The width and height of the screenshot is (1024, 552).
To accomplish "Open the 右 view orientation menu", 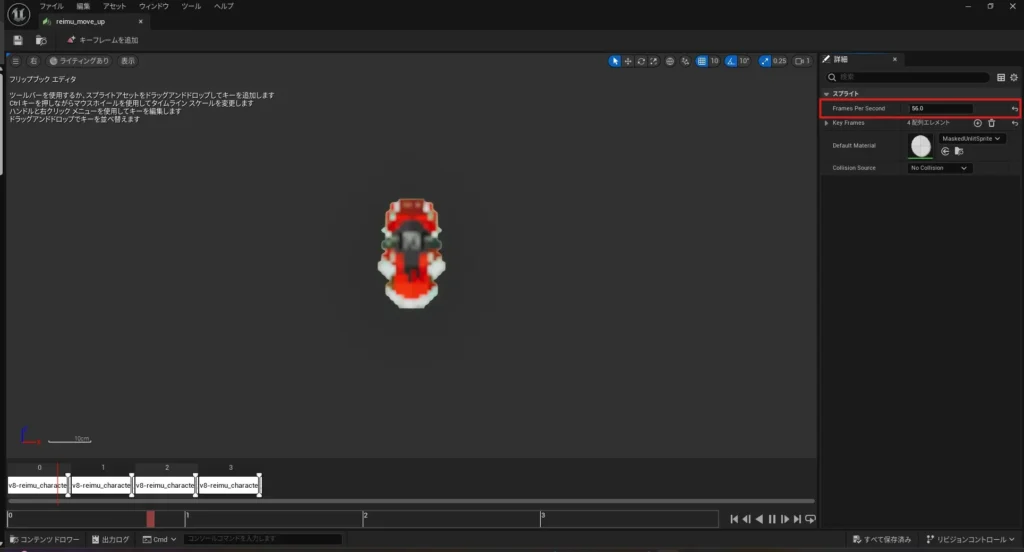I will (x=33, y=61).
